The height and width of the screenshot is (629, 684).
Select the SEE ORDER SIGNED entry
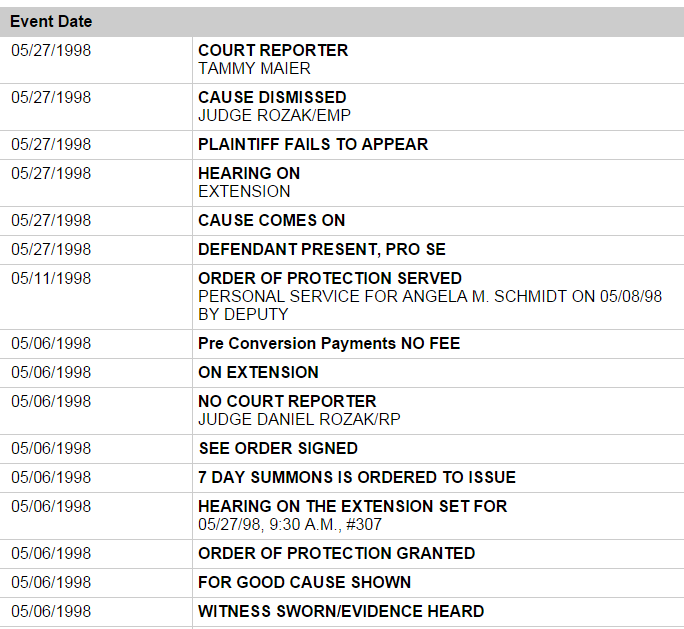278,448
